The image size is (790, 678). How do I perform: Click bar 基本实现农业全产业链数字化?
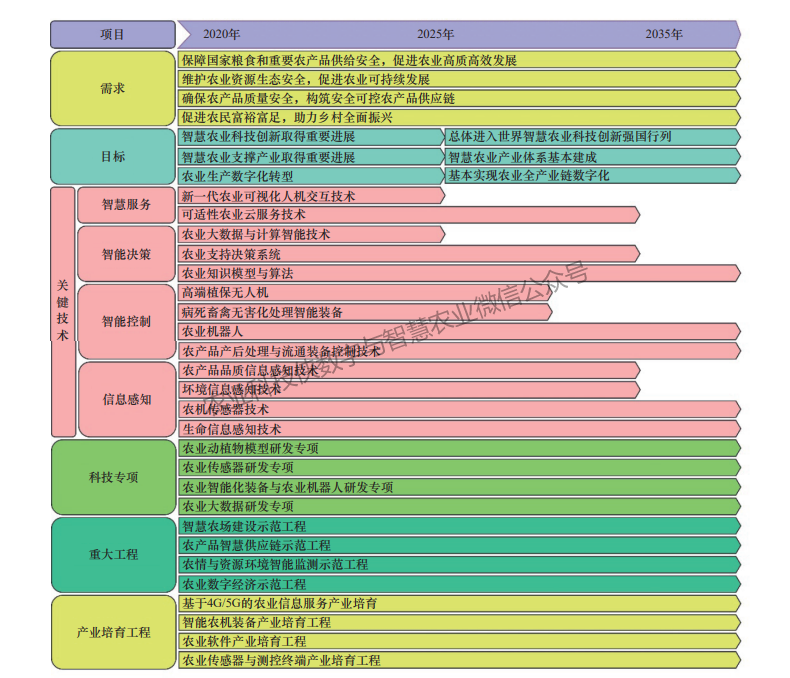[x=592, y=175]
